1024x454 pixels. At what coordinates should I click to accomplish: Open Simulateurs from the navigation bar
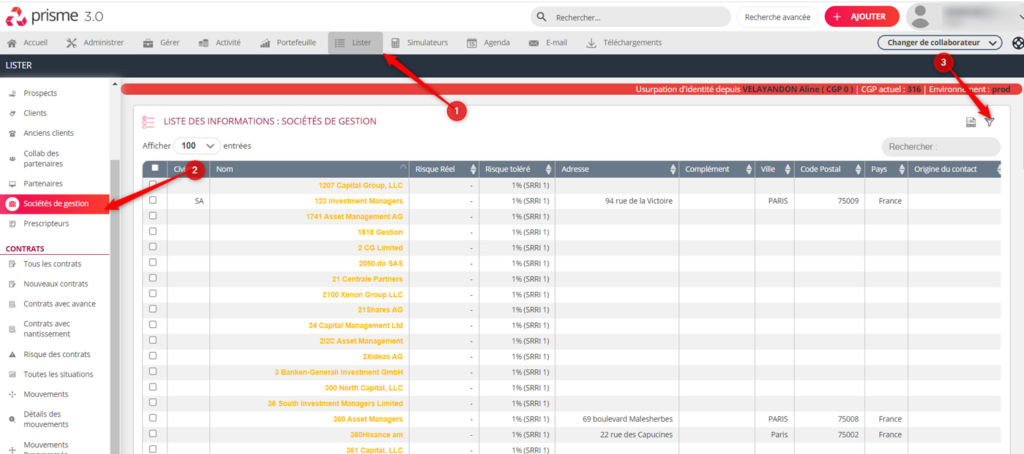pos(419,43)
